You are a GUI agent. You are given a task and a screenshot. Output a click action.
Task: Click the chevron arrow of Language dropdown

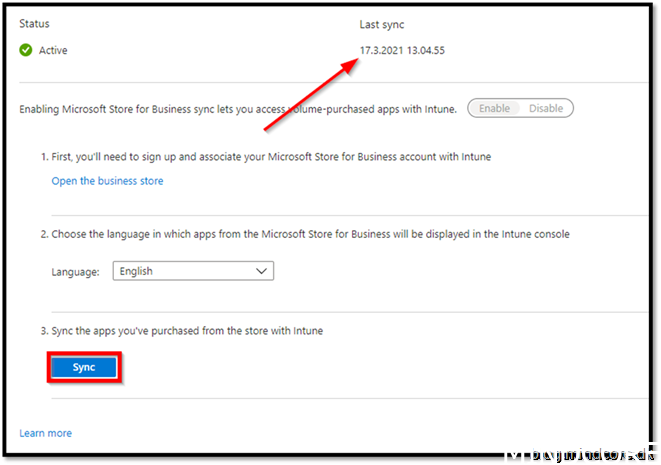click(262, 271)
